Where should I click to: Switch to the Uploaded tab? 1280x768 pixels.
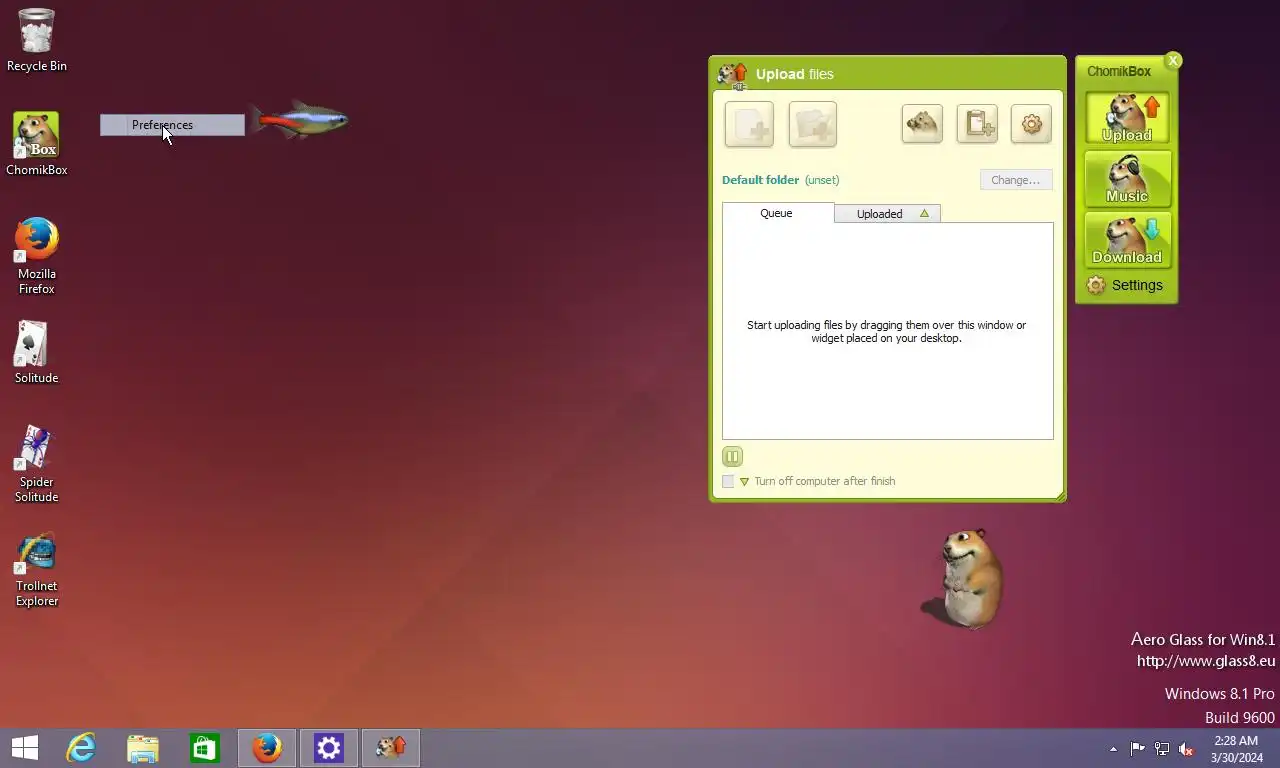[x=887, y=213]
